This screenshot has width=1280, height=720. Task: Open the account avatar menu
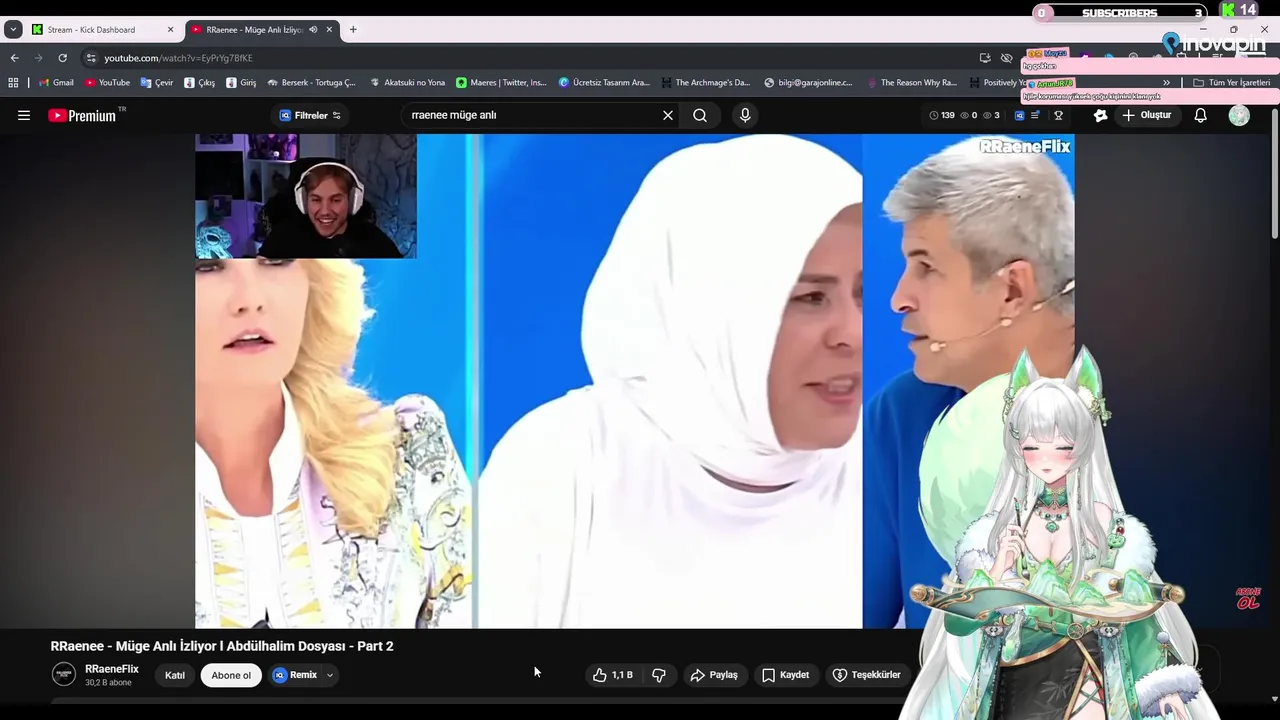[1239, 115]
